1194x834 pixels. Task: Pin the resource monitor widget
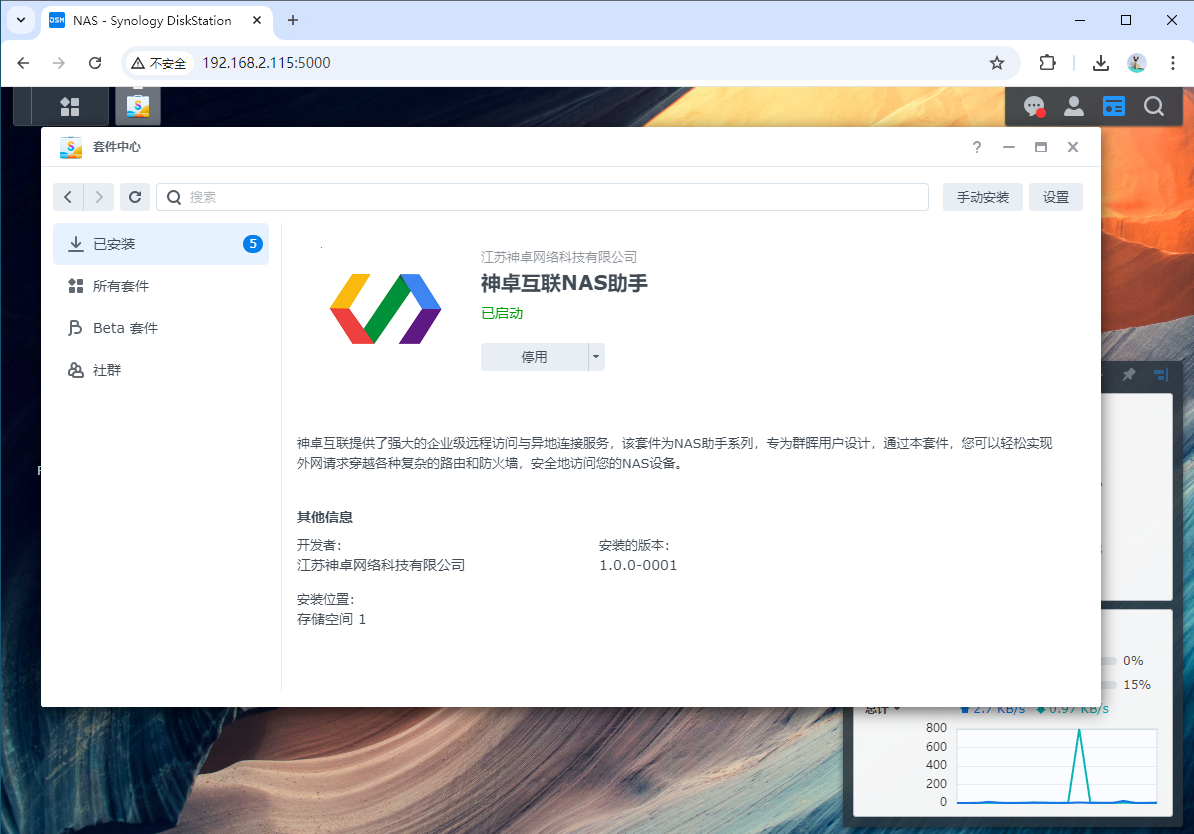[1129, 375]
